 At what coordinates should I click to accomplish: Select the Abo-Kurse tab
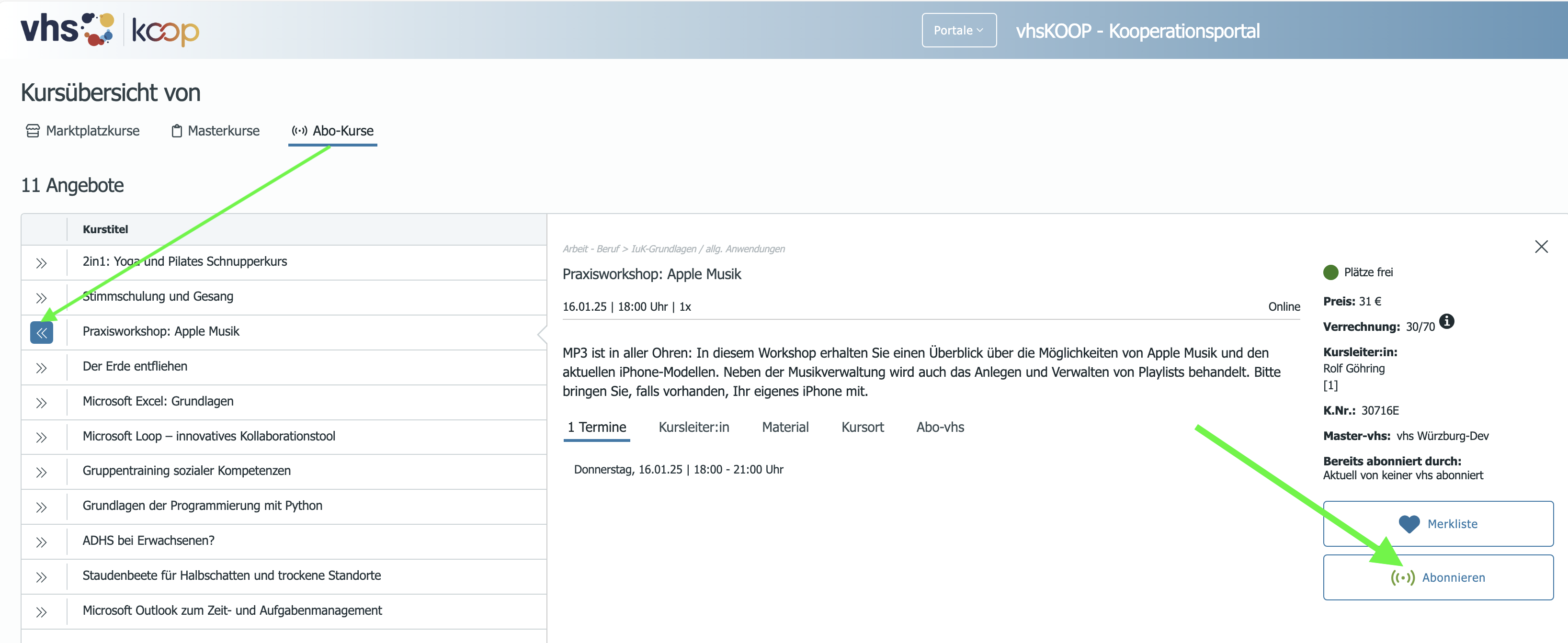click(333, 131)
